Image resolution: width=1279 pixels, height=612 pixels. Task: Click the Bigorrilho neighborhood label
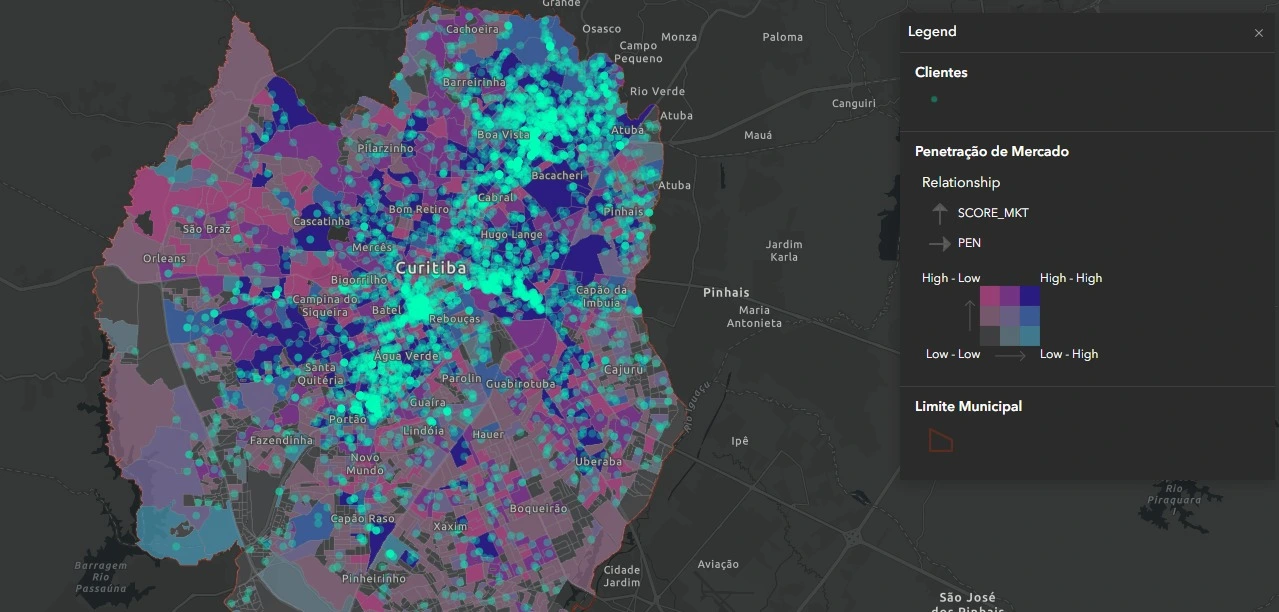coord(358,281)
